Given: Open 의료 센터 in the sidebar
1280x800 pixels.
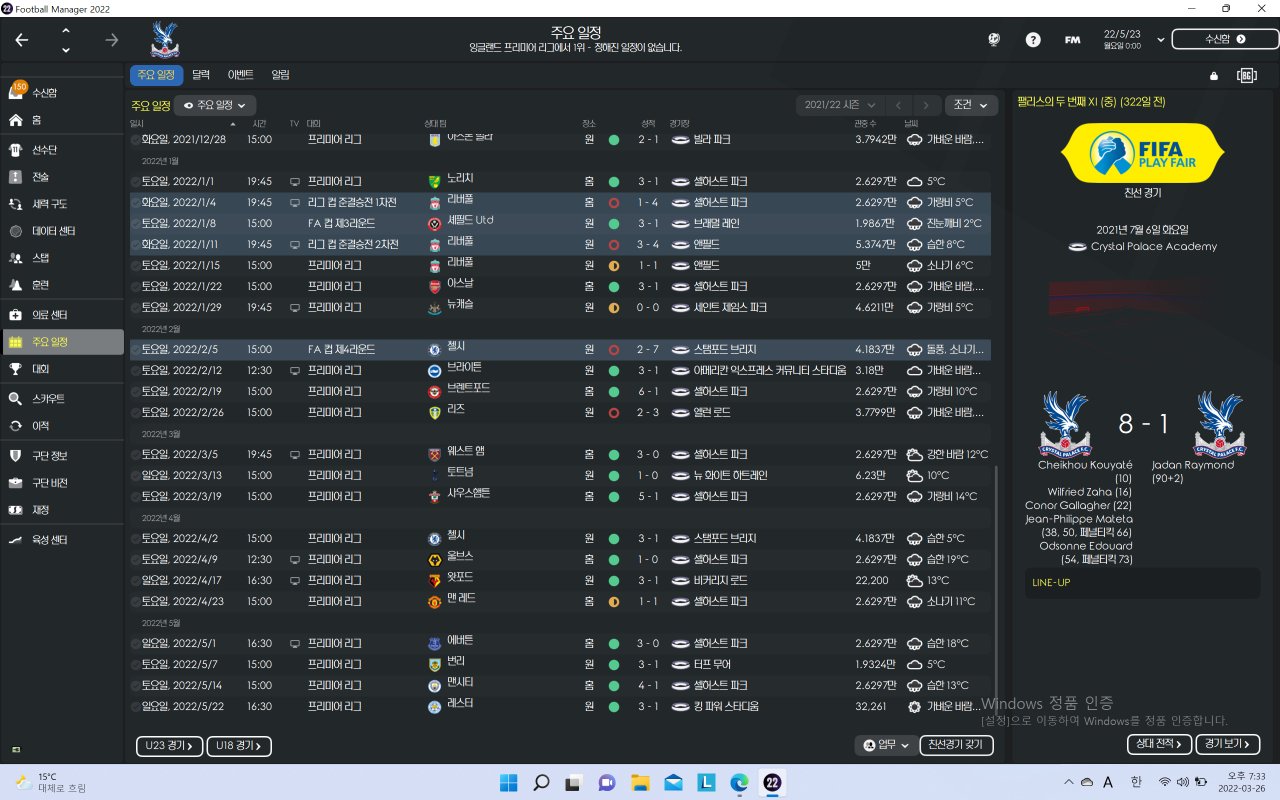Looking at the screenshot, I should point(62,315).
